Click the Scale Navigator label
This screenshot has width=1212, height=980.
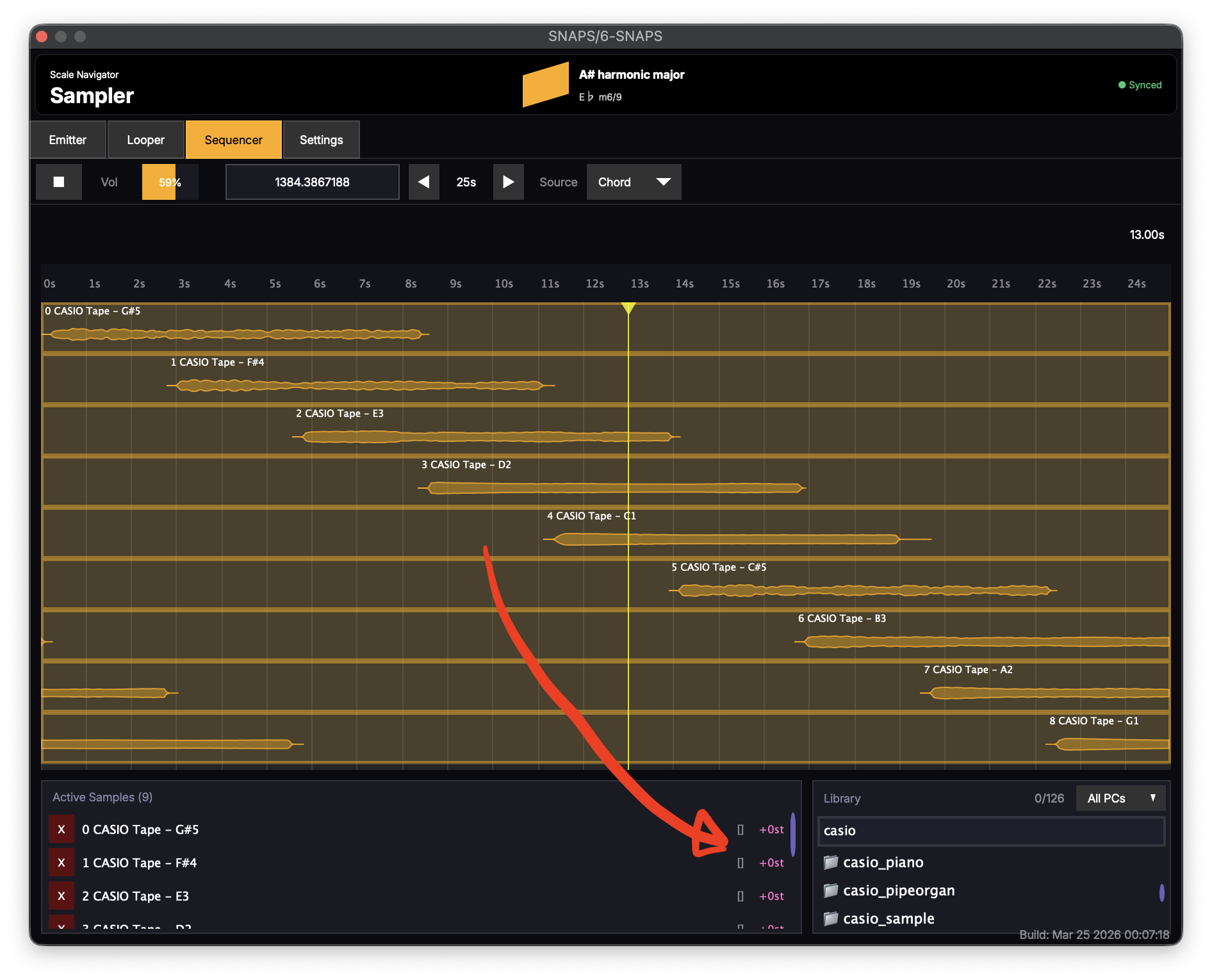(x=85, y=74)
